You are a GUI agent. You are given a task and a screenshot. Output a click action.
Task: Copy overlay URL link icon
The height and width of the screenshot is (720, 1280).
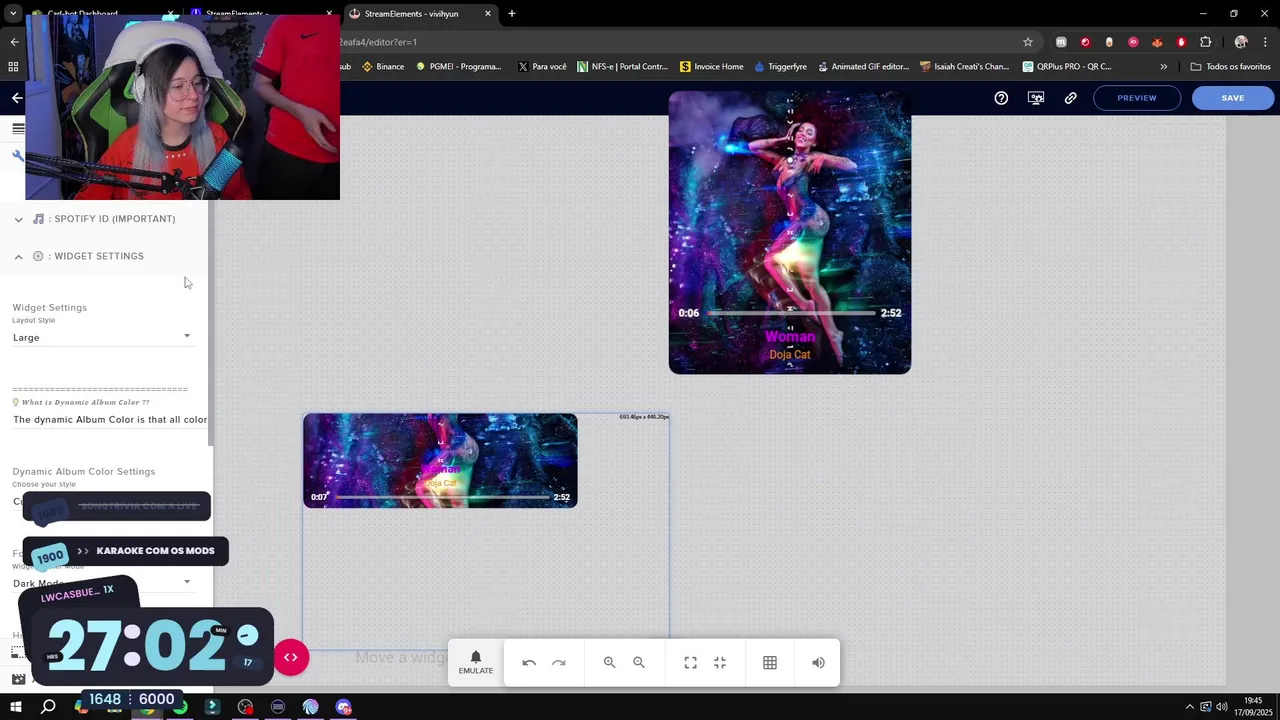pyautogui.click(x=1070, y=98)
